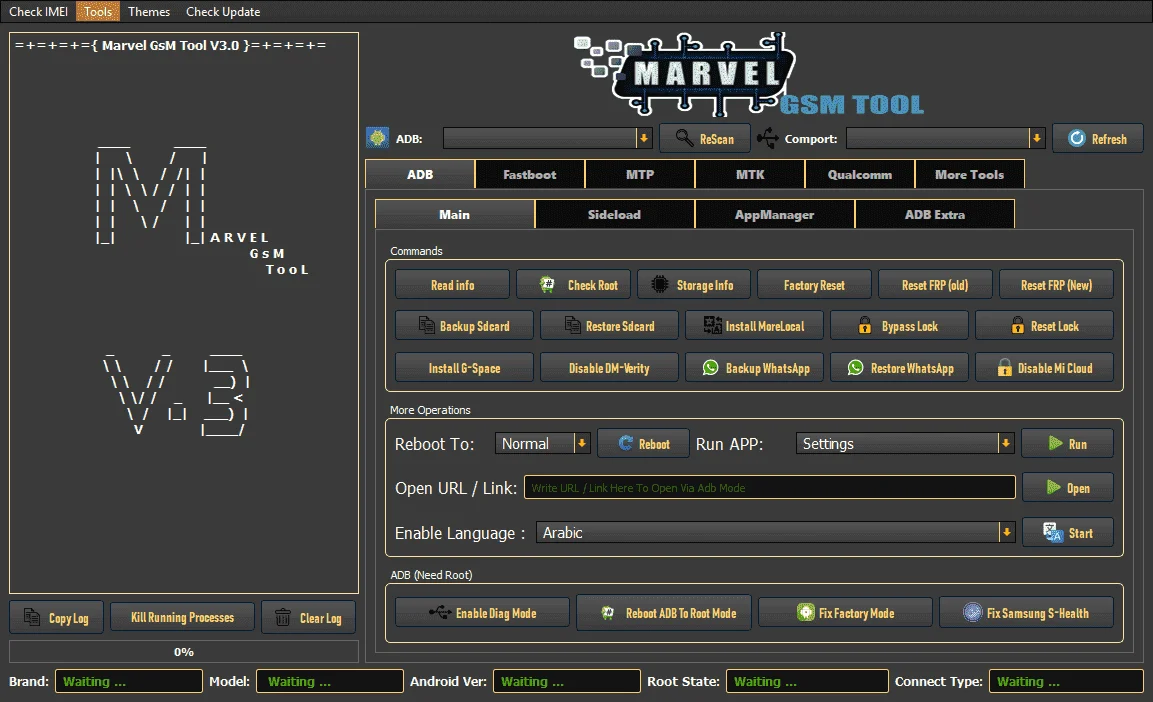Switch to the Sideload sub-tab

(614, 215)
